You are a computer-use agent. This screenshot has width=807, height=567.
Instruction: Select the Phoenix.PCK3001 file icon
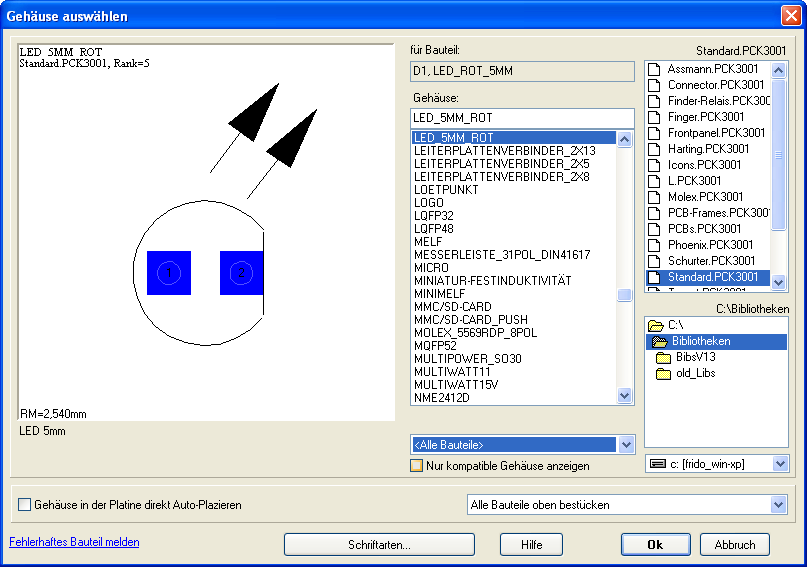pos(655,245)
